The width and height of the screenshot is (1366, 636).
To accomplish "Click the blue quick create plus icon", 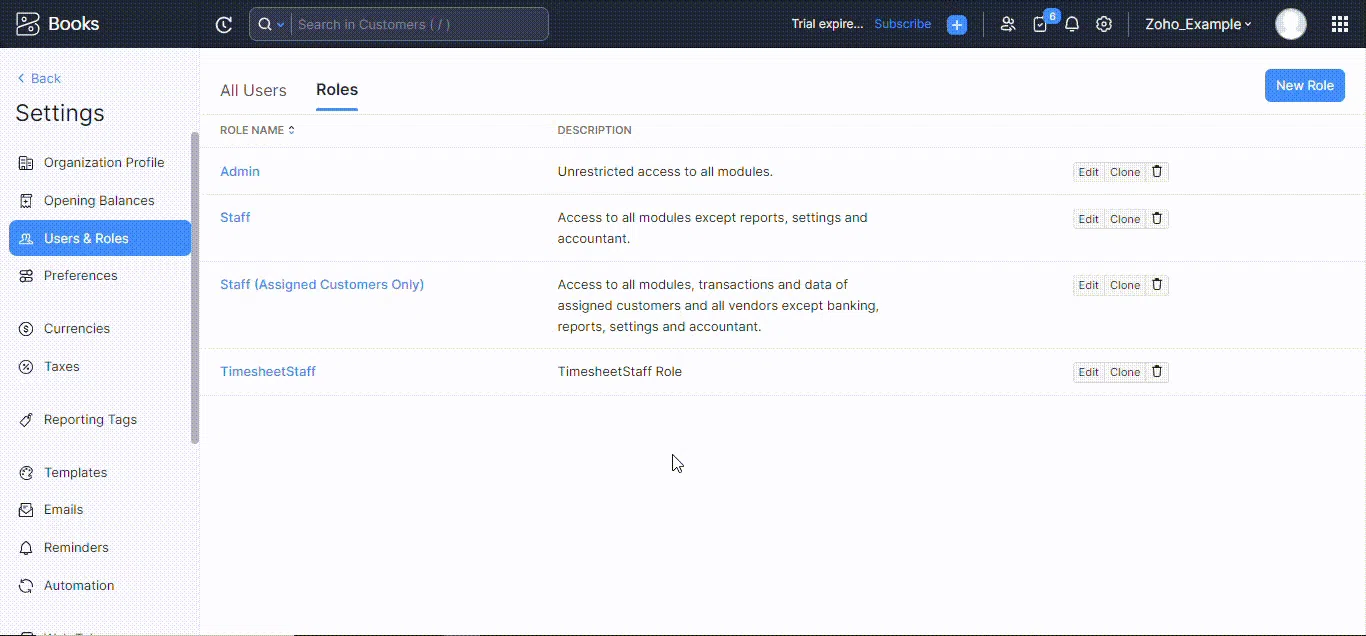I will point(957,25).
